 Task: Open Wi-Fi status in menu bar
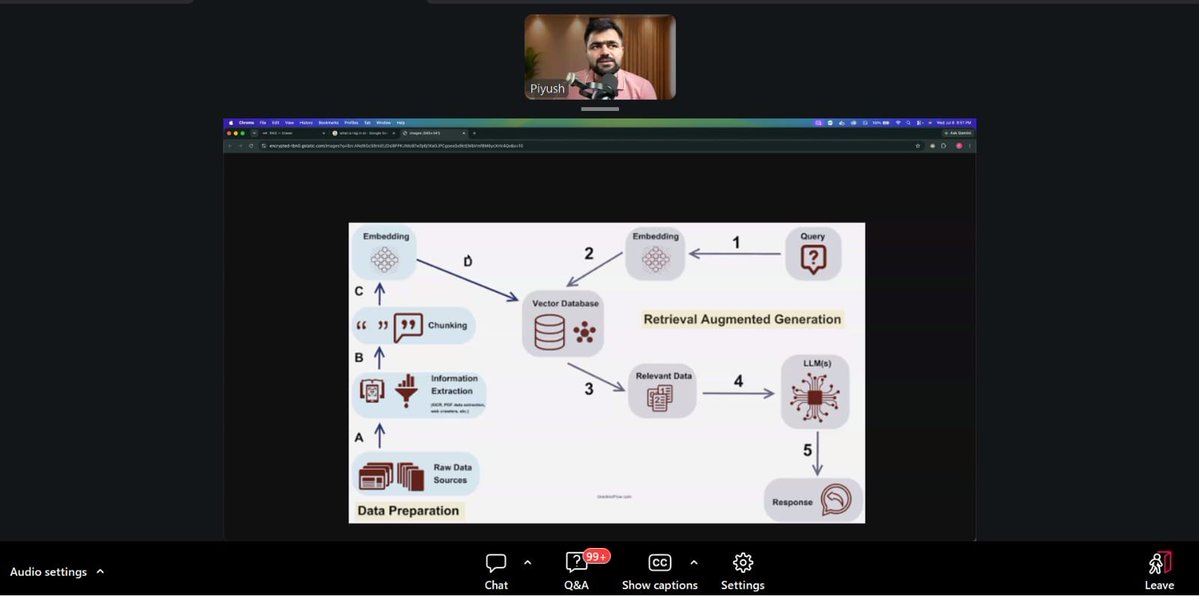point(898,122)
